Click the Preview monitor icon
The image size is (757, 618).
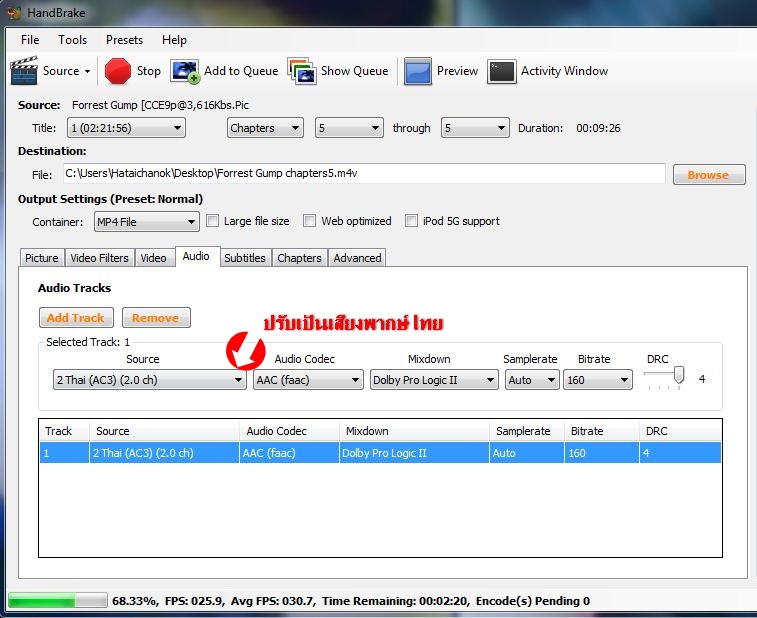418,71
